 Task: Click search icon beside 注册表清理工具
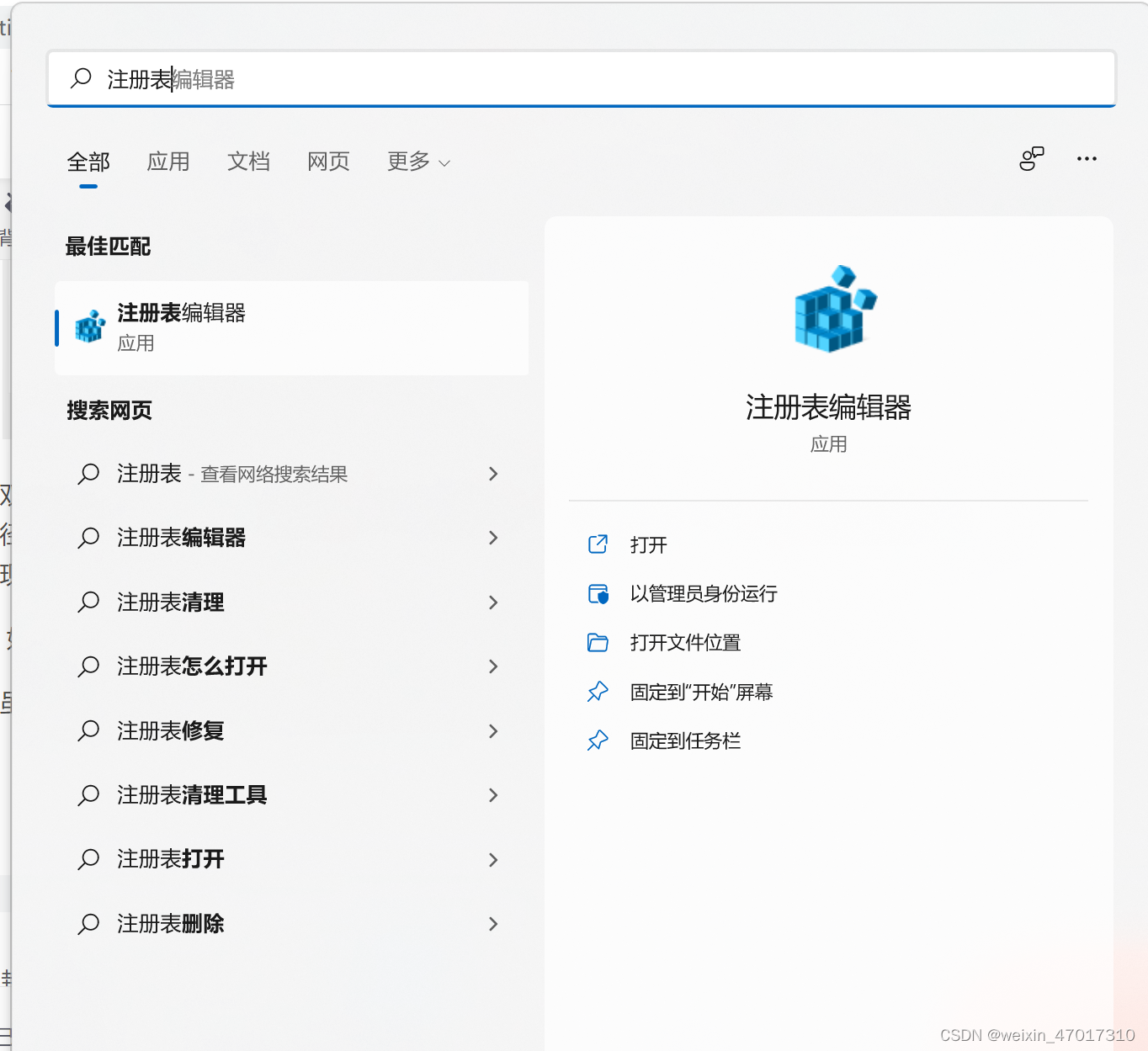(x=88, y=795)
